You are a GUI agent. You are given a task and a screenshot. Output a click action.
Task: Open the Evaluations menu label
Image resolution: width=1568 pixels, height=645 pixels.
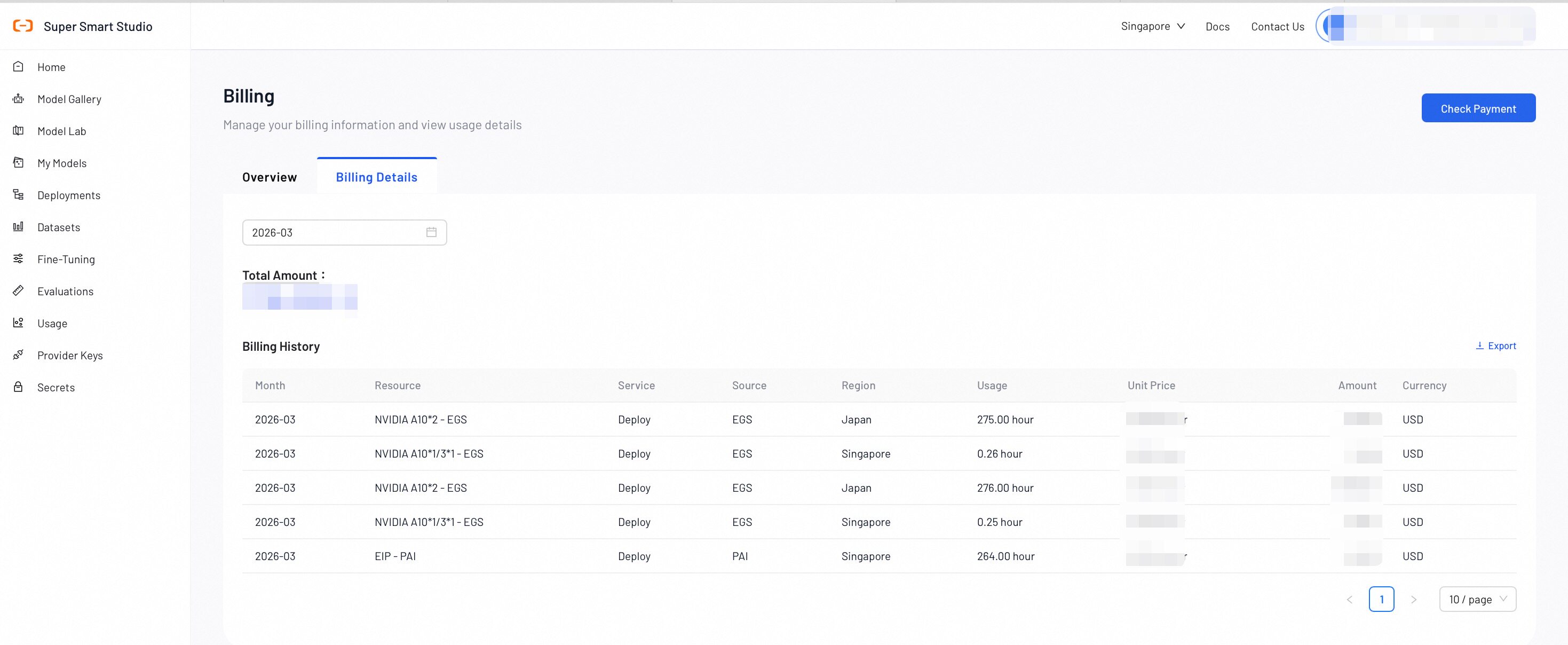(65, 291)
